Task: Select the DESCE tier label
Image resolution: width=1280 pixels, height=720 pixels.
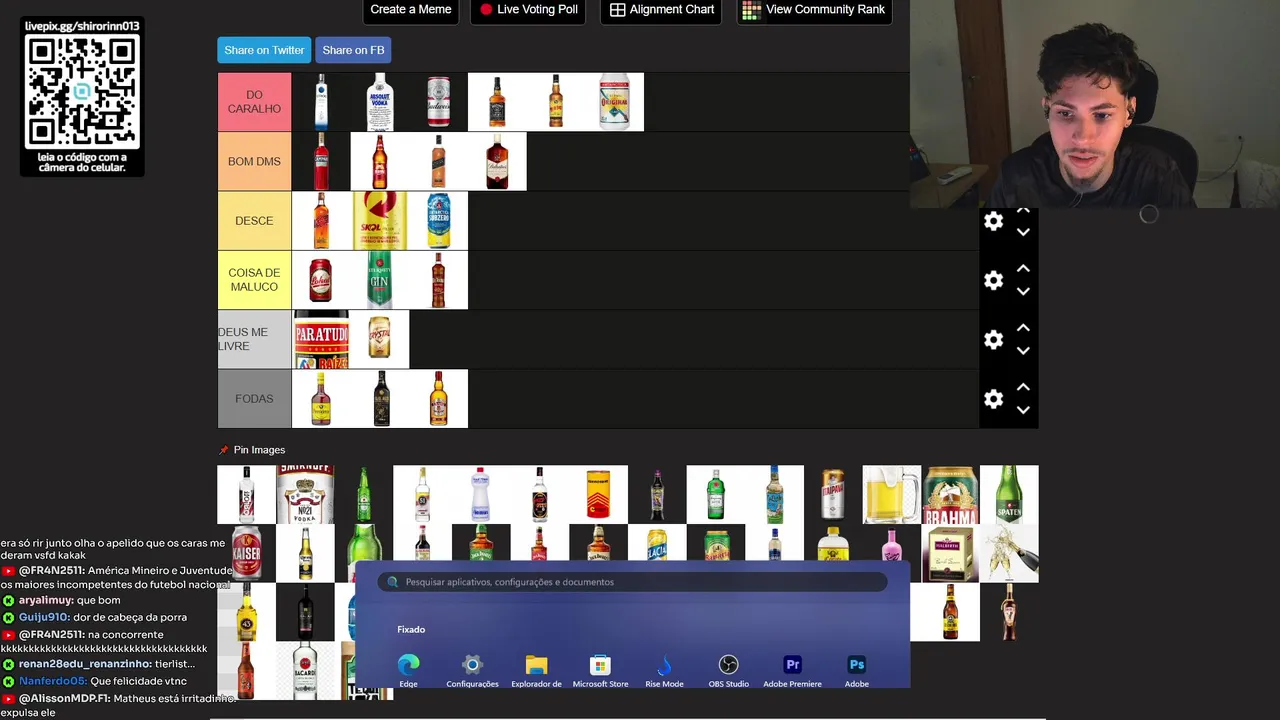Action: [x=254, y=220]
